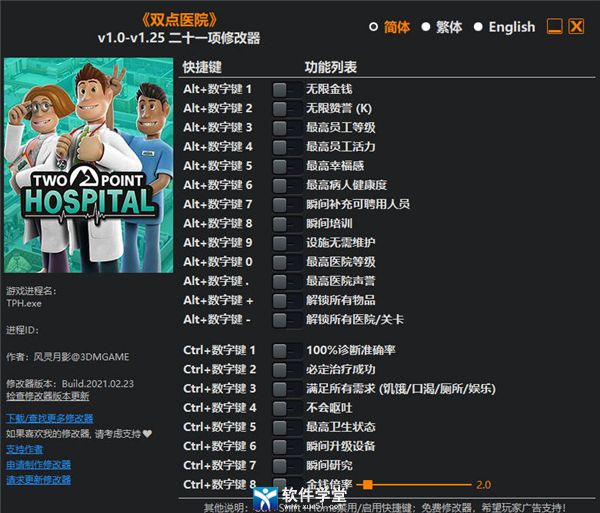
Task: Turn on 瞬间培训 switch
Action: 287,224
